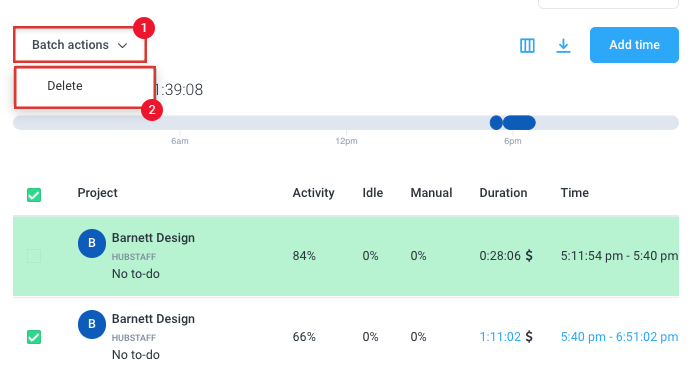
Task: Click the Add time button
Action: [x=634, y=45]
